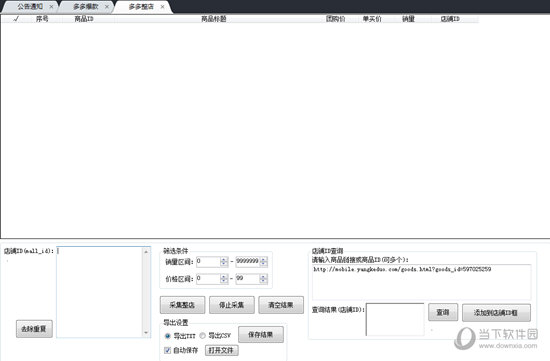550x361 pixels.
Task: Click the 停止采集 button
Action: [x=232, y=305]
